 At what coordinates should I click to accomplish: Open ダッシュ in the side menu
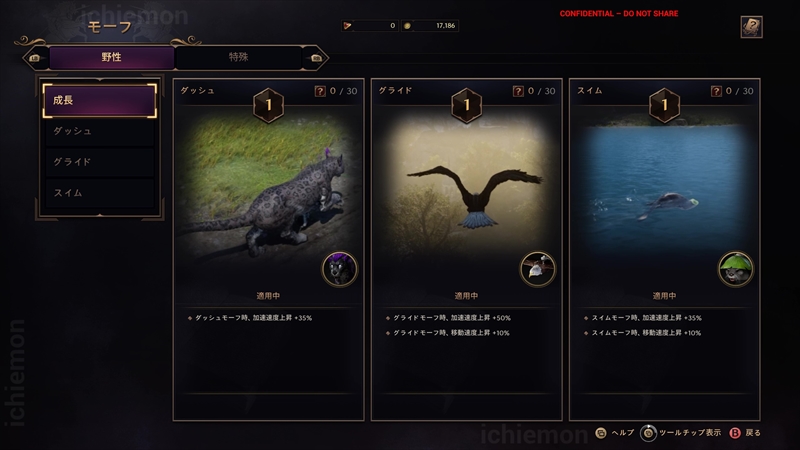tap(99, 131)
